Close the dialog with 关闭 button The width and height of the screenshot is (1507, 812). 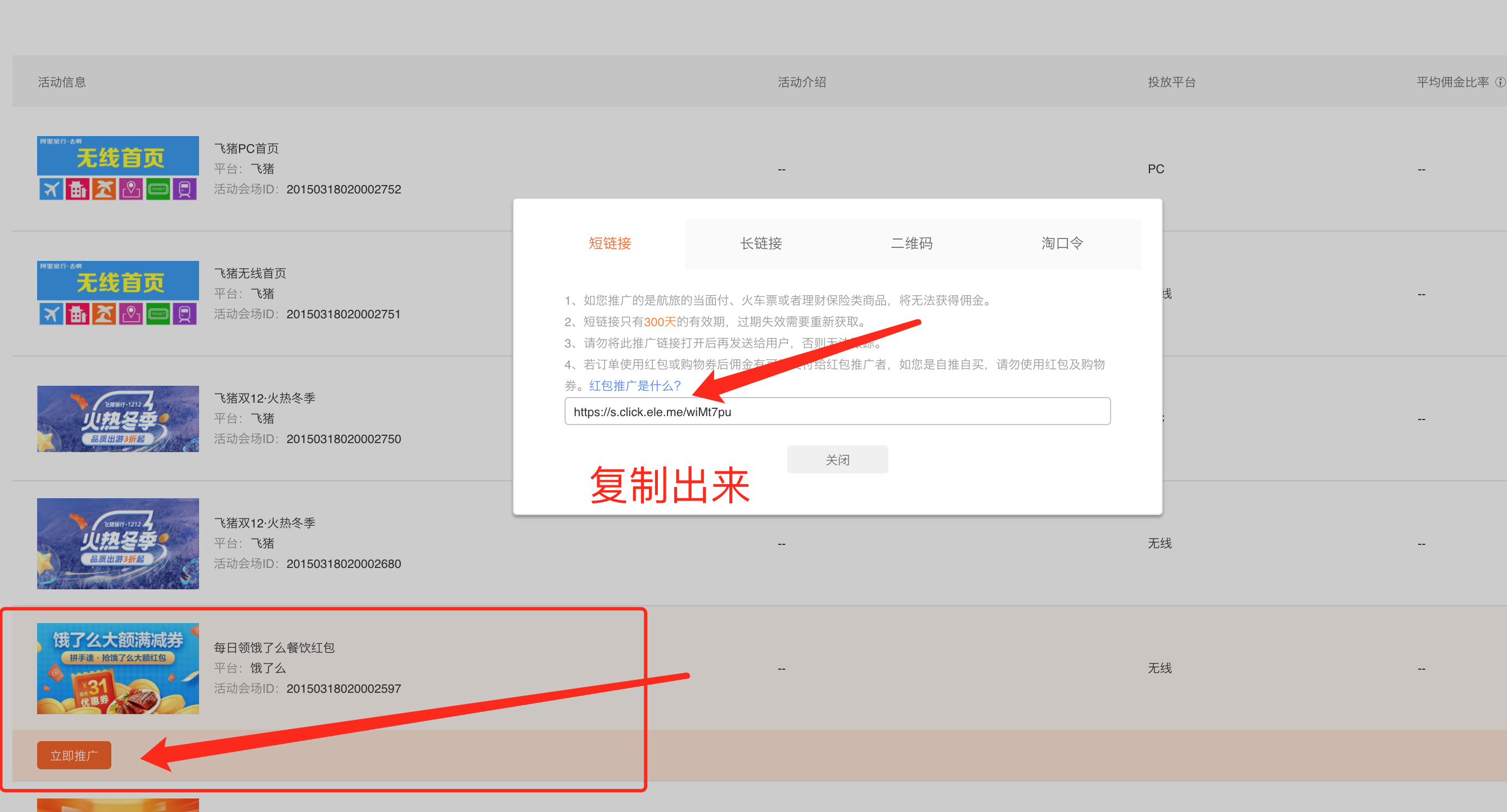tap(837, 460)
